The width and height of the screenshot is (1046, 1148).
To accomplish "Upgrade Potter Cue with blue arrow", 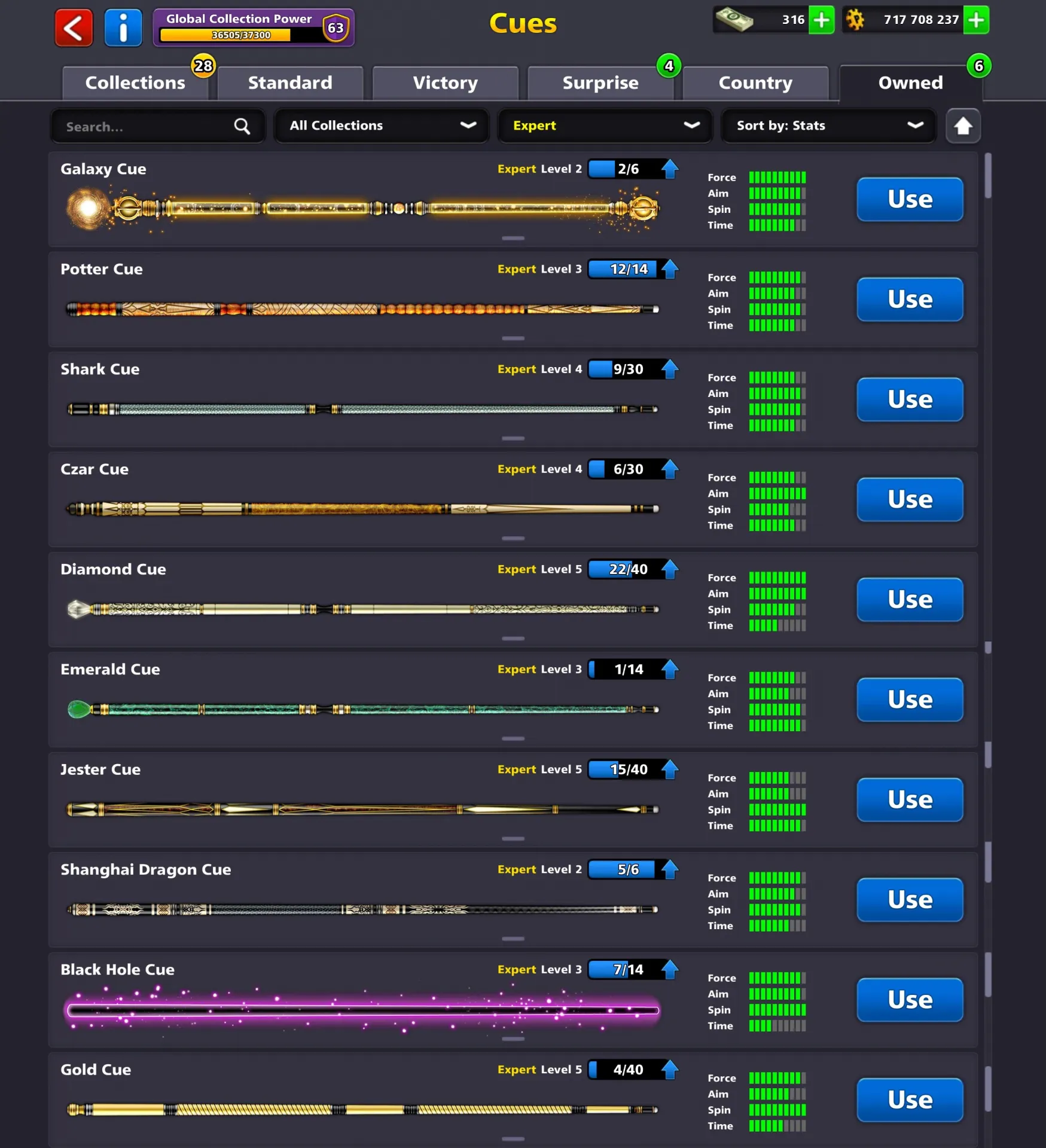I will pos(670,269).
